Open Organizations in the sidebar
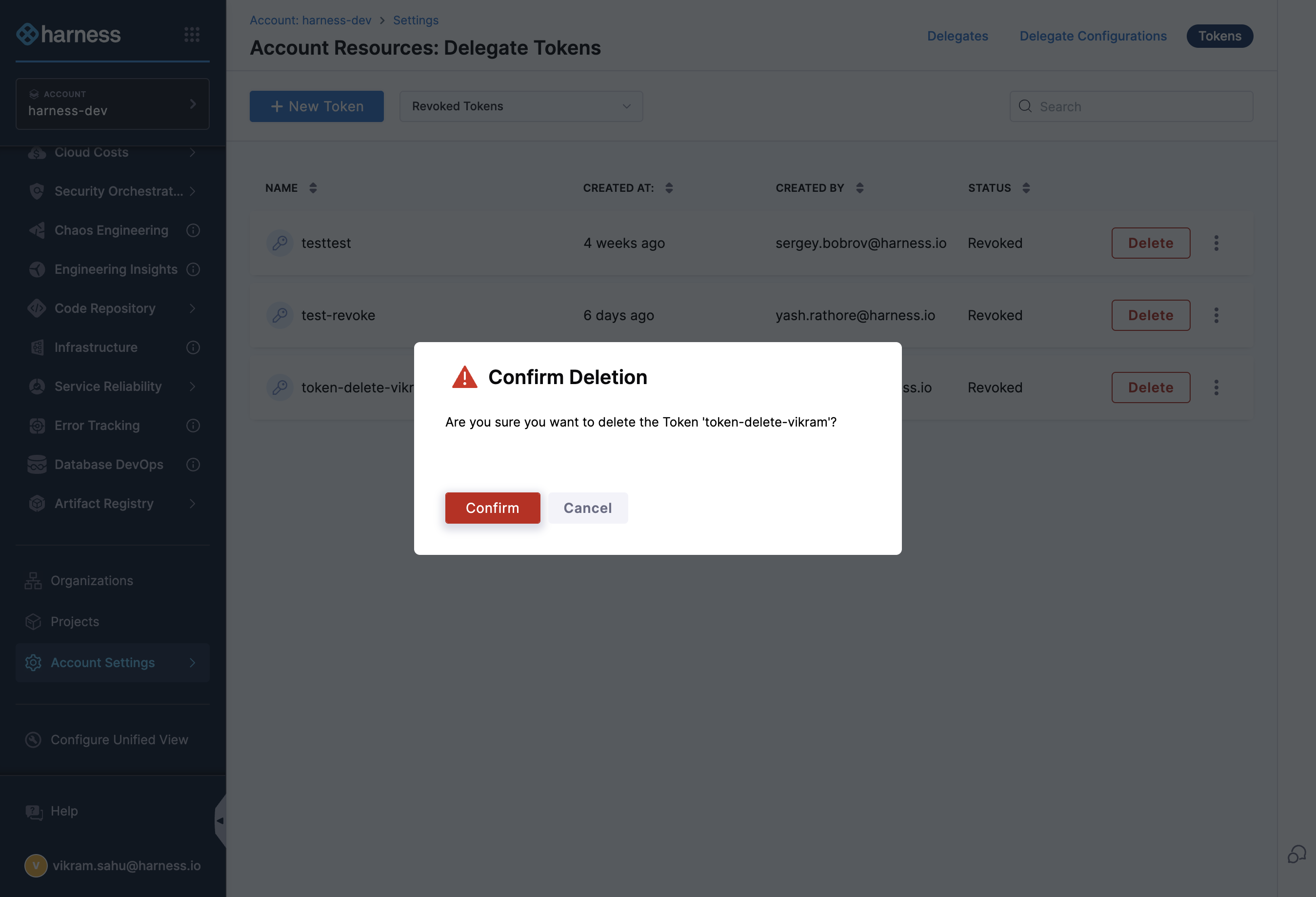 point(80,581)
